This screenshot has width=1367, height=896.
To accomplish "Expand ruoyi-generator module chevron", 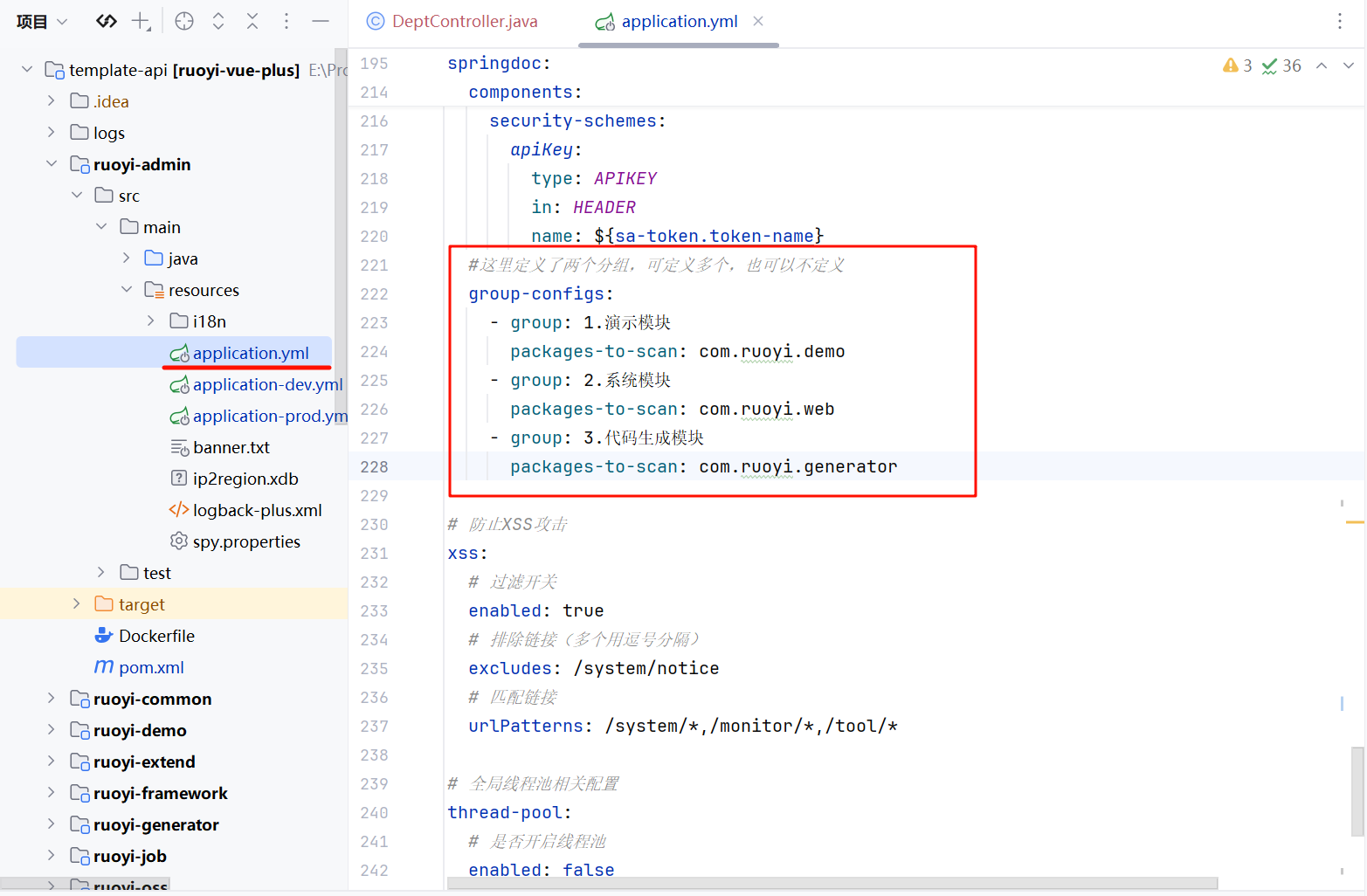I will [x=52, y=824].
